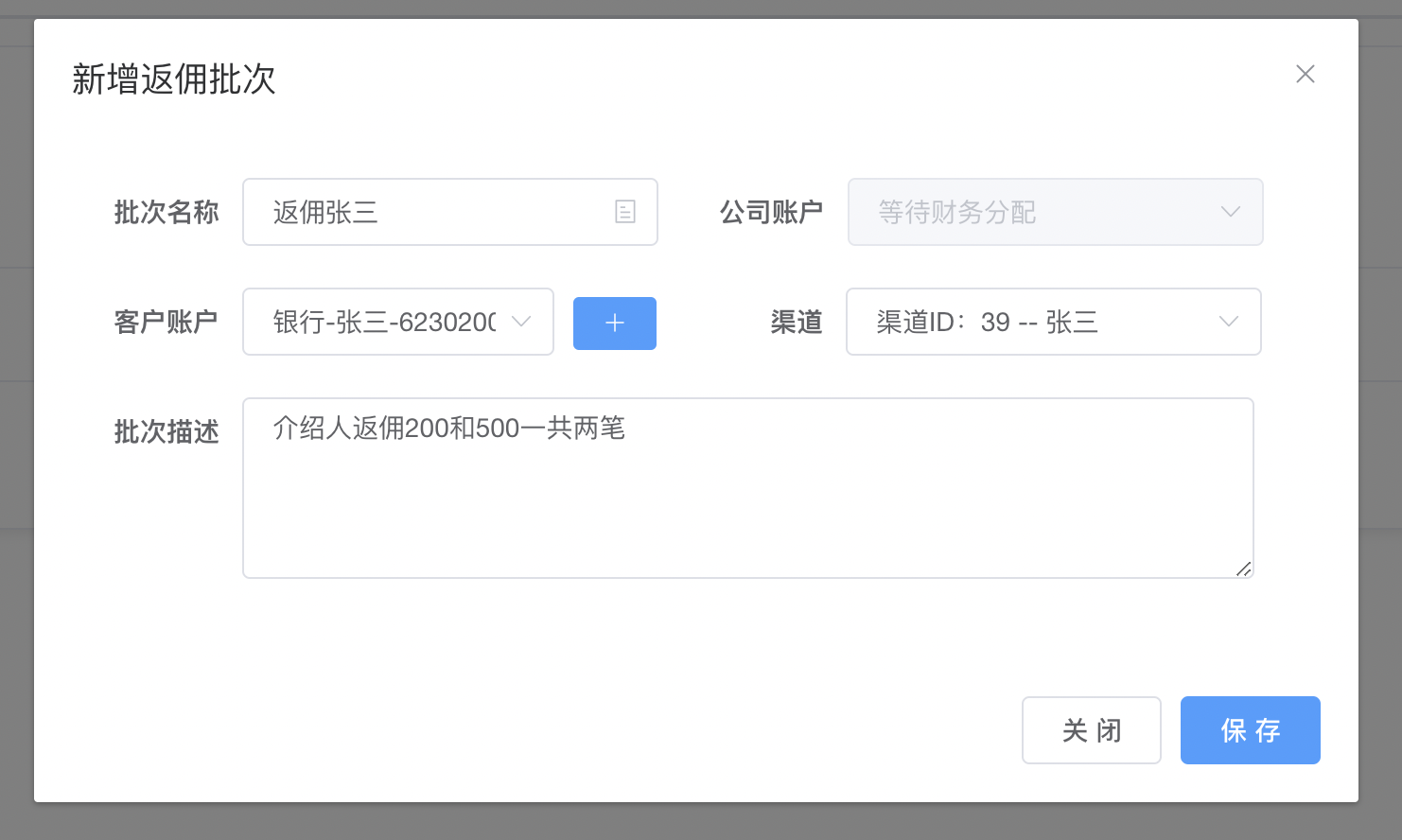Click the 渠道 field label
The width and height of the screenshot is (1402, 840).
tap(797, 322)
